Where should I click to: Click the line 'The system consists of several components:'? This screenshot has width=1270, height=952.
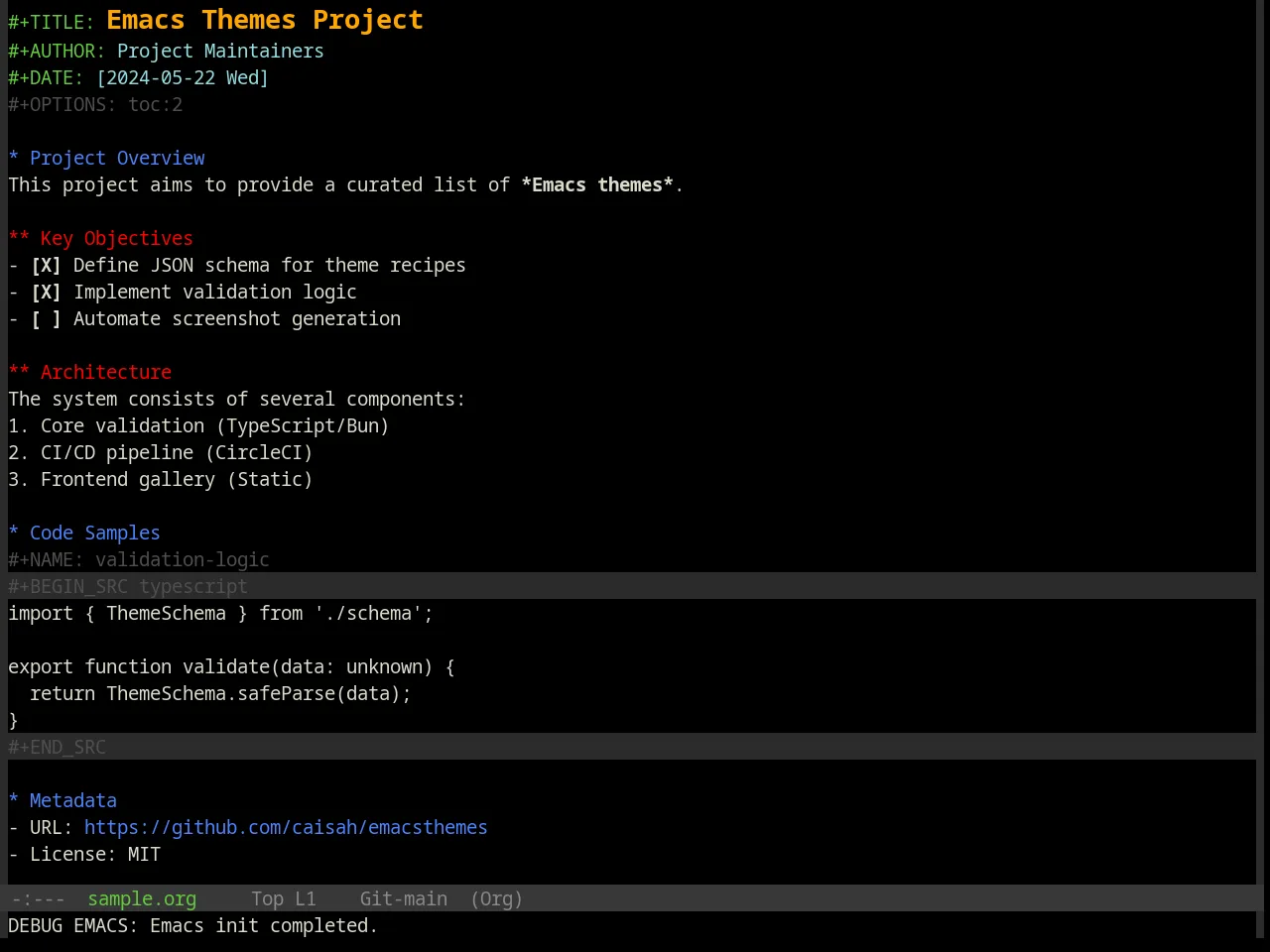coord(237,400)
